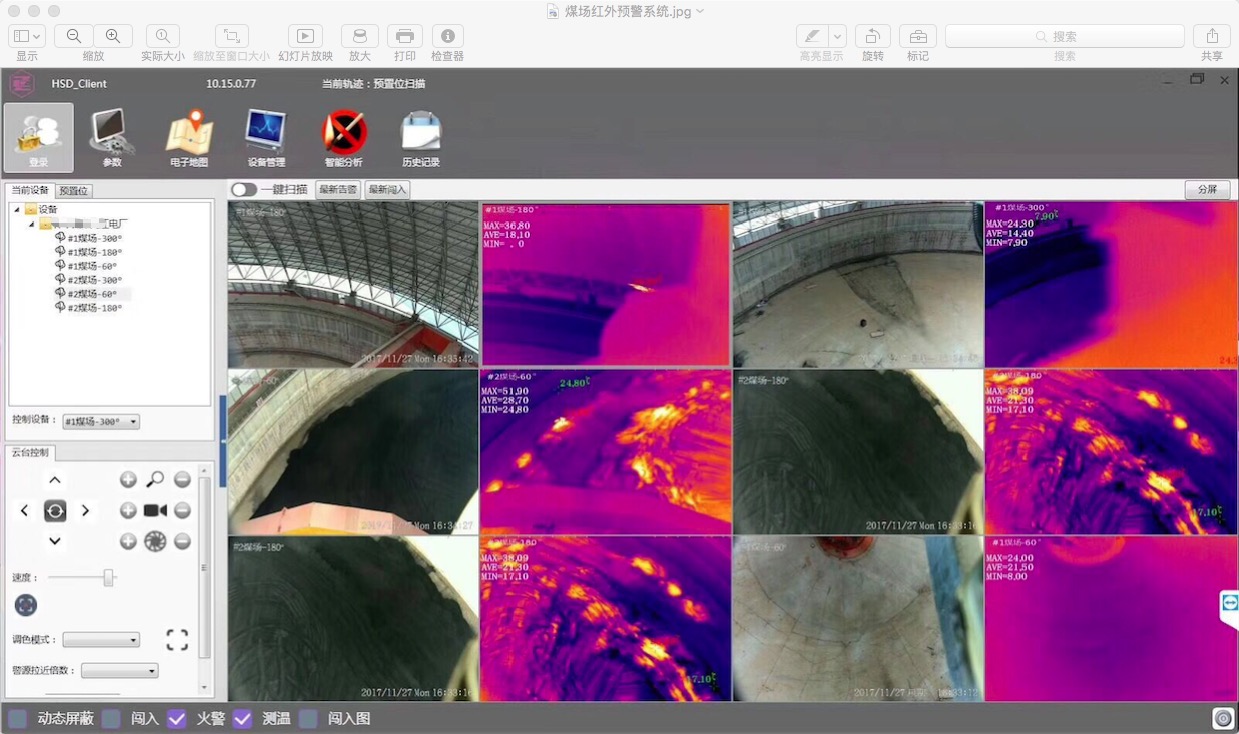Switch to the 预置位 tab
Screen dimensions: 1239x734
(x=74, y=190)
